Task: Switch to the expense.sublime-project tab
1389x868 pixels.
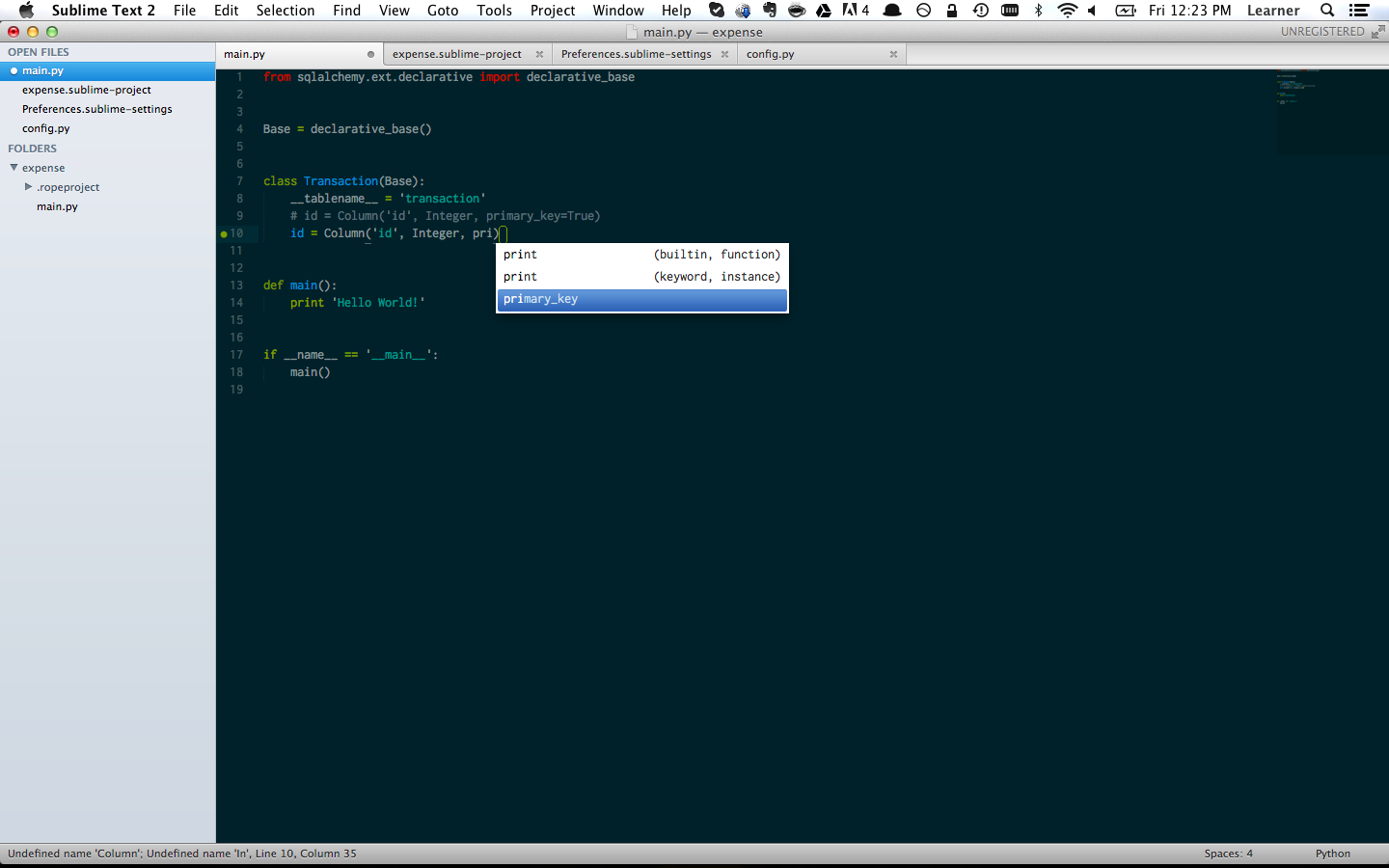Action: (x=457, y=54)
